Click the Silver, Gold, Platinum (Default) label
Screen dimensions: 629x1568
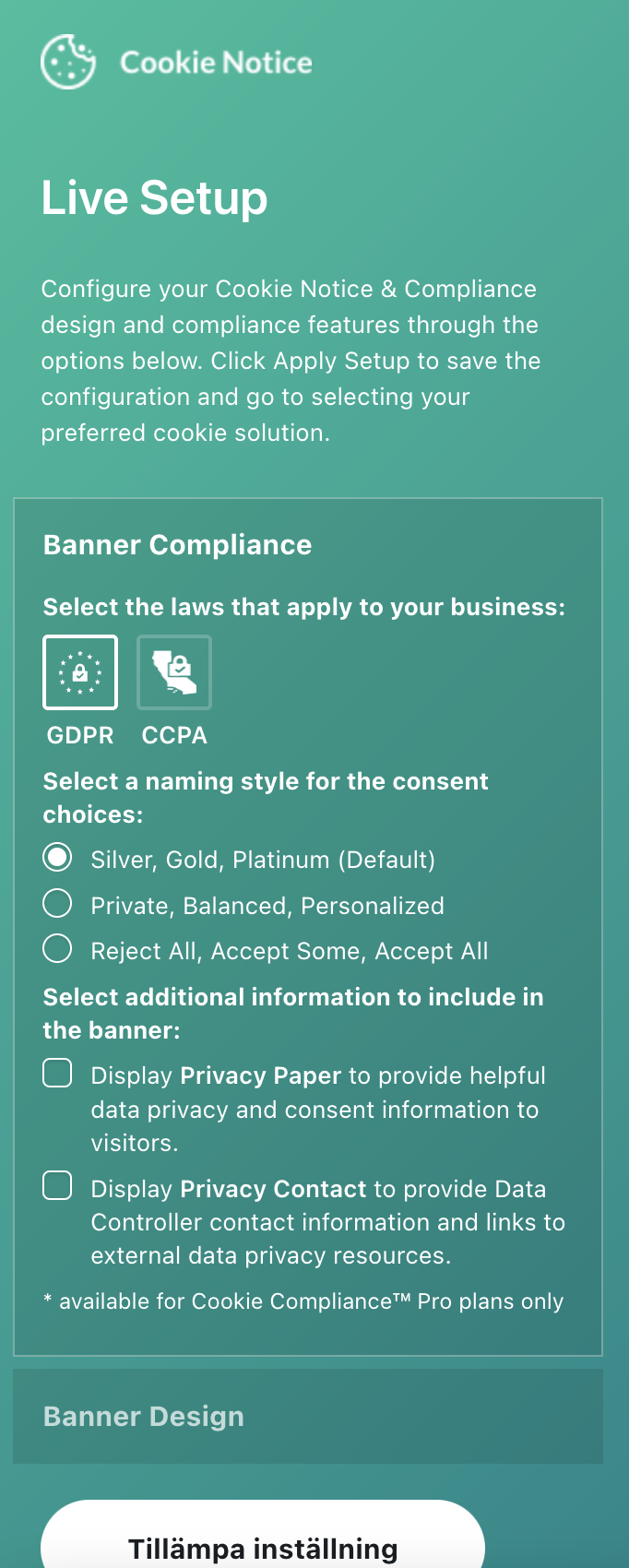[263, 860]
